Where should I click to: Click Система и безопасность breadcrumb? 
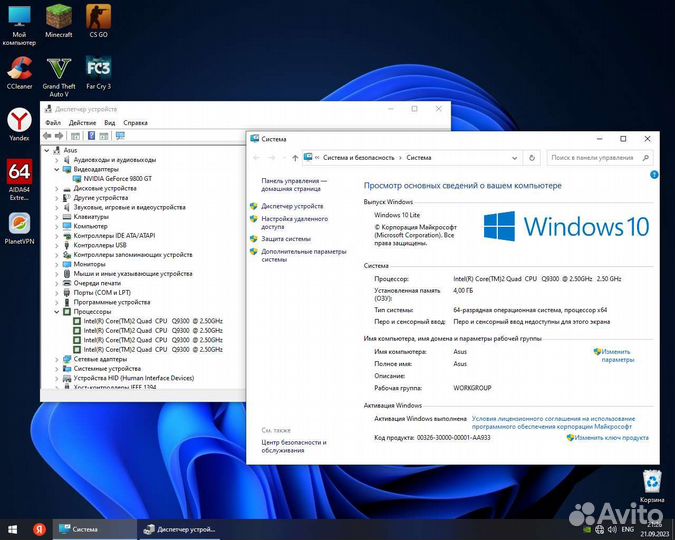pyautogui.click(x=358, y=158)
